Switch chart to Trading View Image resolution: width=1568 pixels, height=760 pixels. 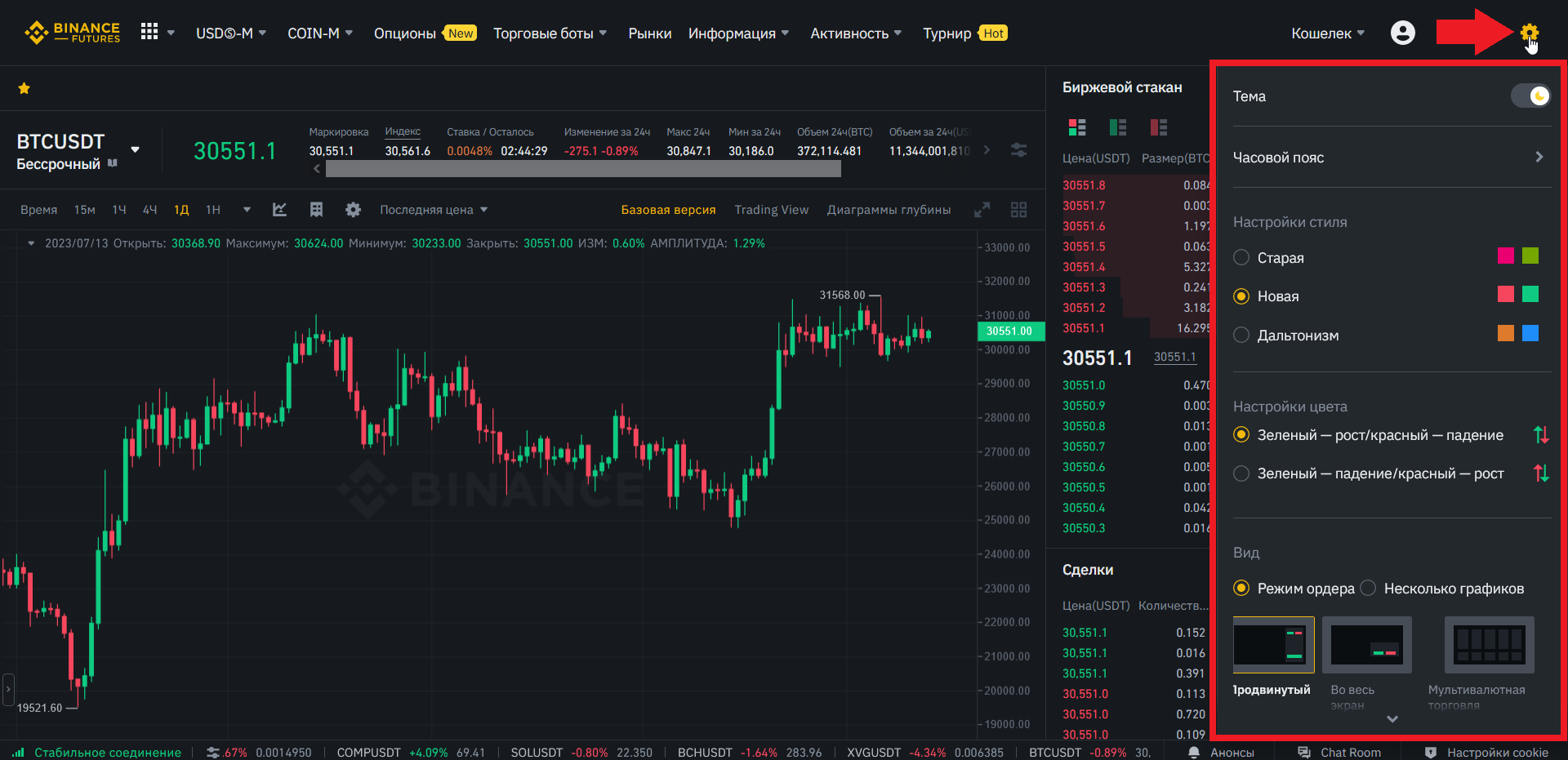[x=771, y=210]
